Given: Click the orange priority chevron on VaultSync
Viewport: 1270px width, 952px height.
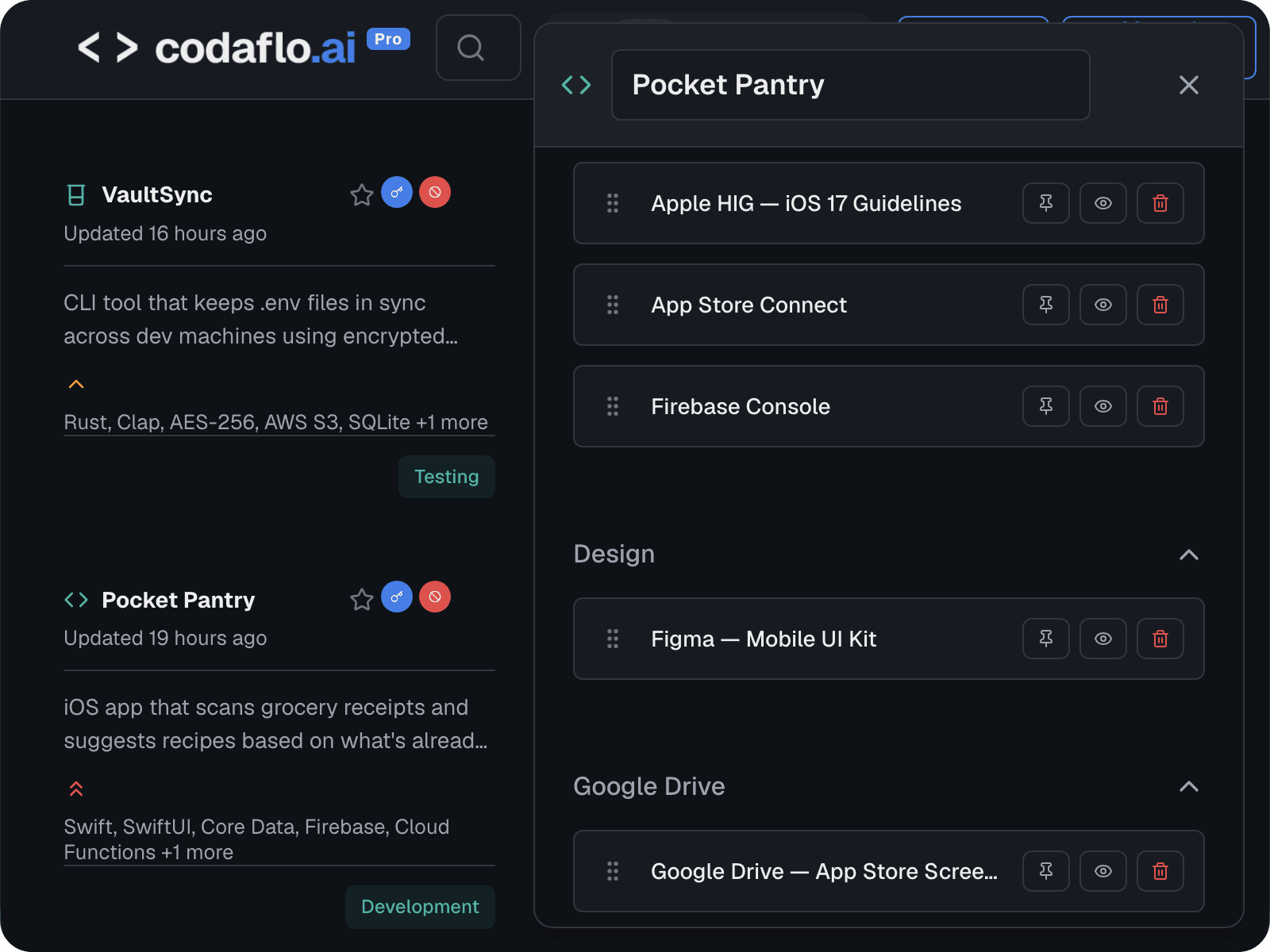Looking at the screenshot, I should [x=76, y=384].
